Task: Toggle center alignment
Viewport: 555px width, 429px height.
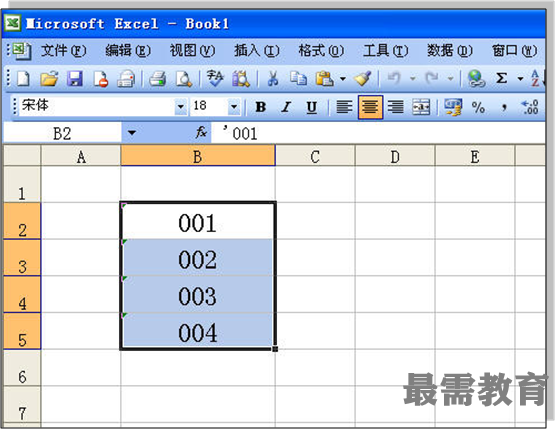Action: click(x=370, y=107)
